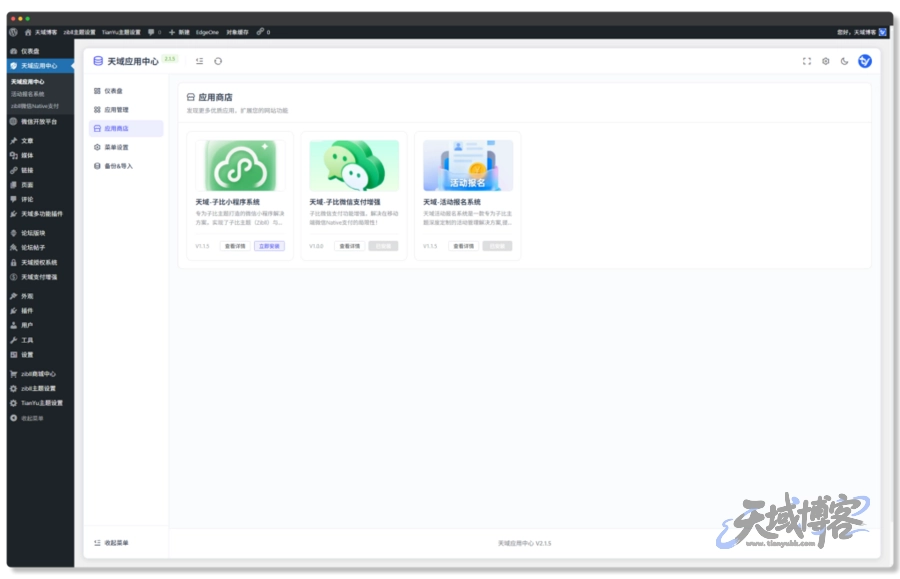Open 微信开放平台 in sidebar

pyautogui.click(x=40, y=122)
